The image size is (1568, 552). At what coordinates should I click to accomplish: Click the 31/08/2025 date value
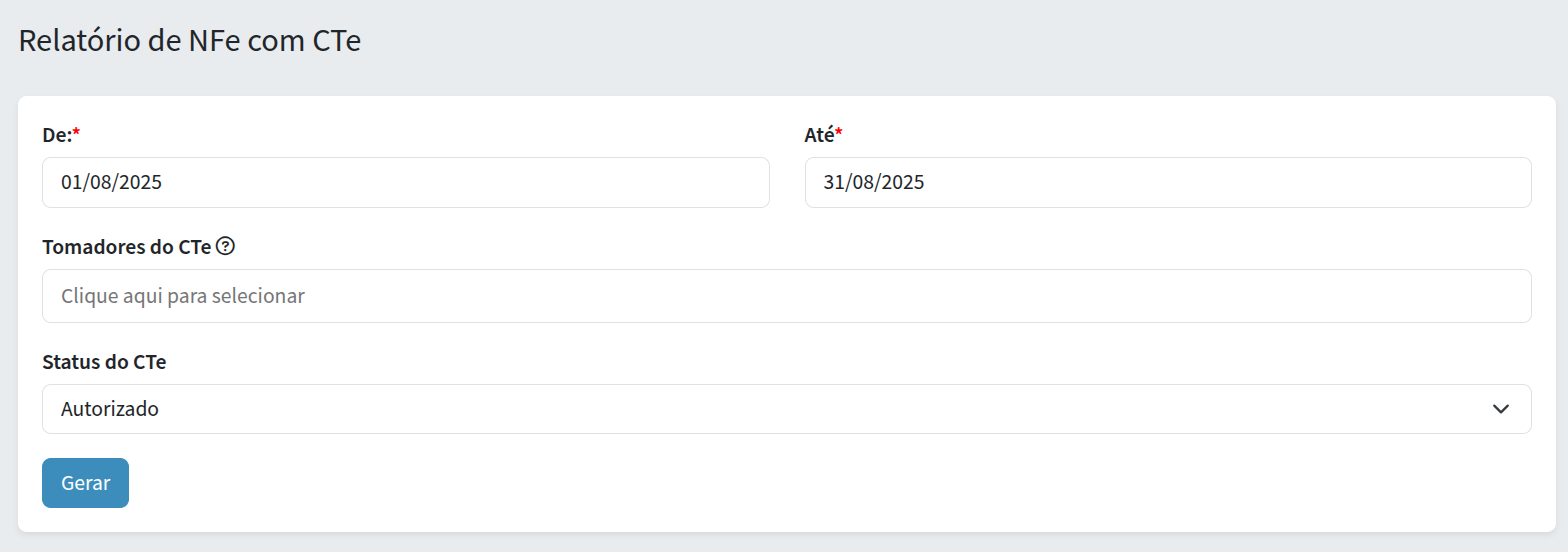pos(874,183)
